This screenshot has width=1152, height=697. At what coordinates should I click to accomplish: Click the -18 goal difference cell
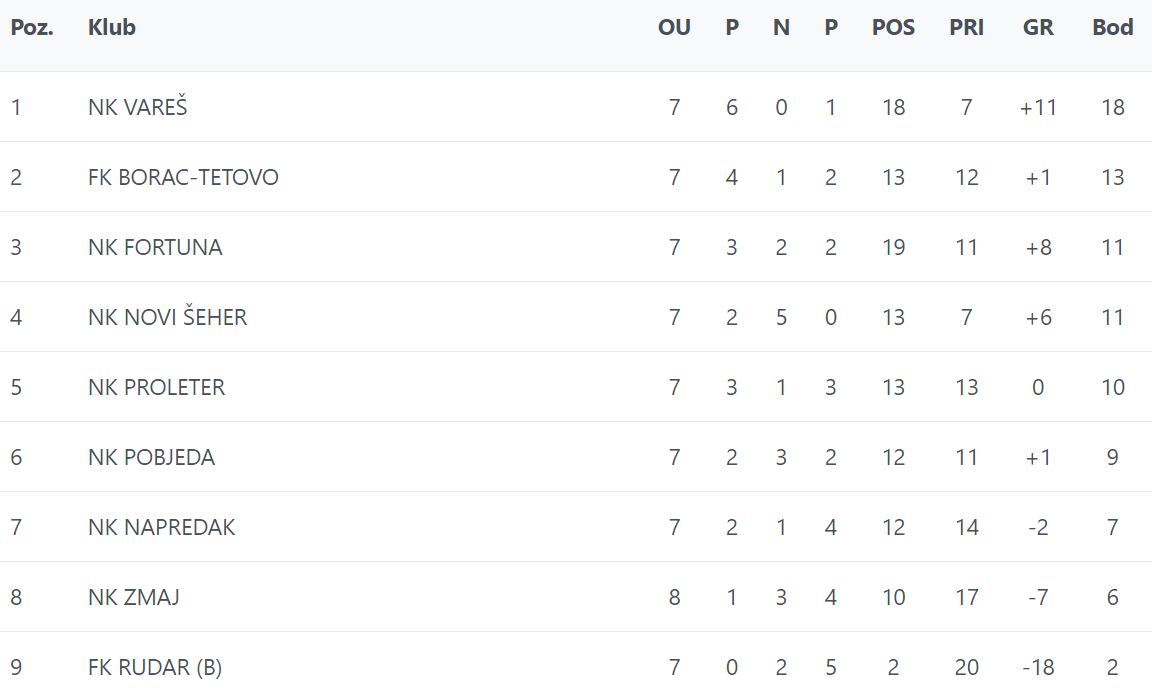[1038, 667]
